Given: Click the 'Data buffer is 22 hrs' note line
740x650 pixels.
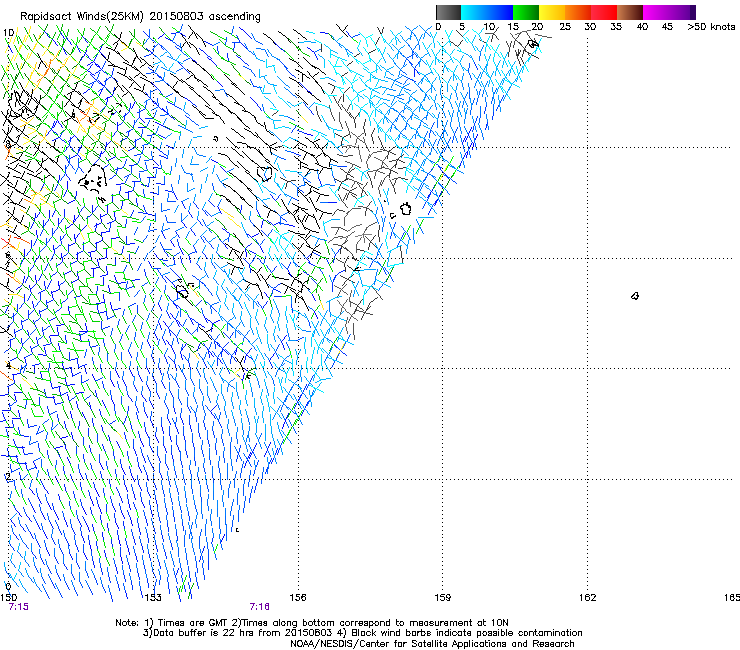Looking at the screenshot, I should [x=362, y=633].
